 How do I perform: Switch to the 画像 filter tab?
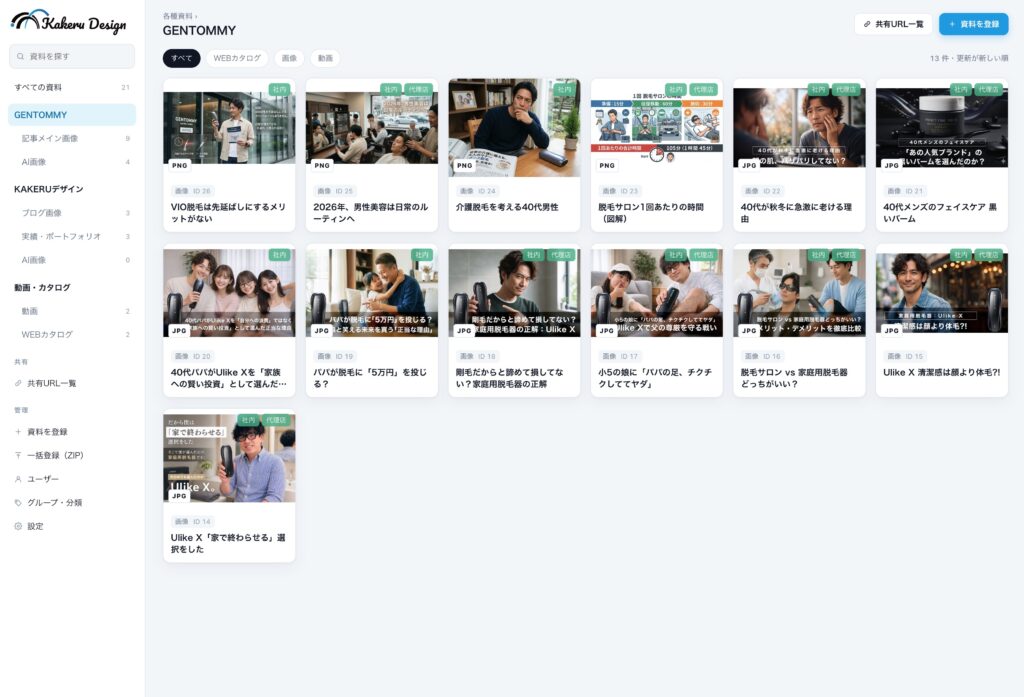tap(289, 58)
